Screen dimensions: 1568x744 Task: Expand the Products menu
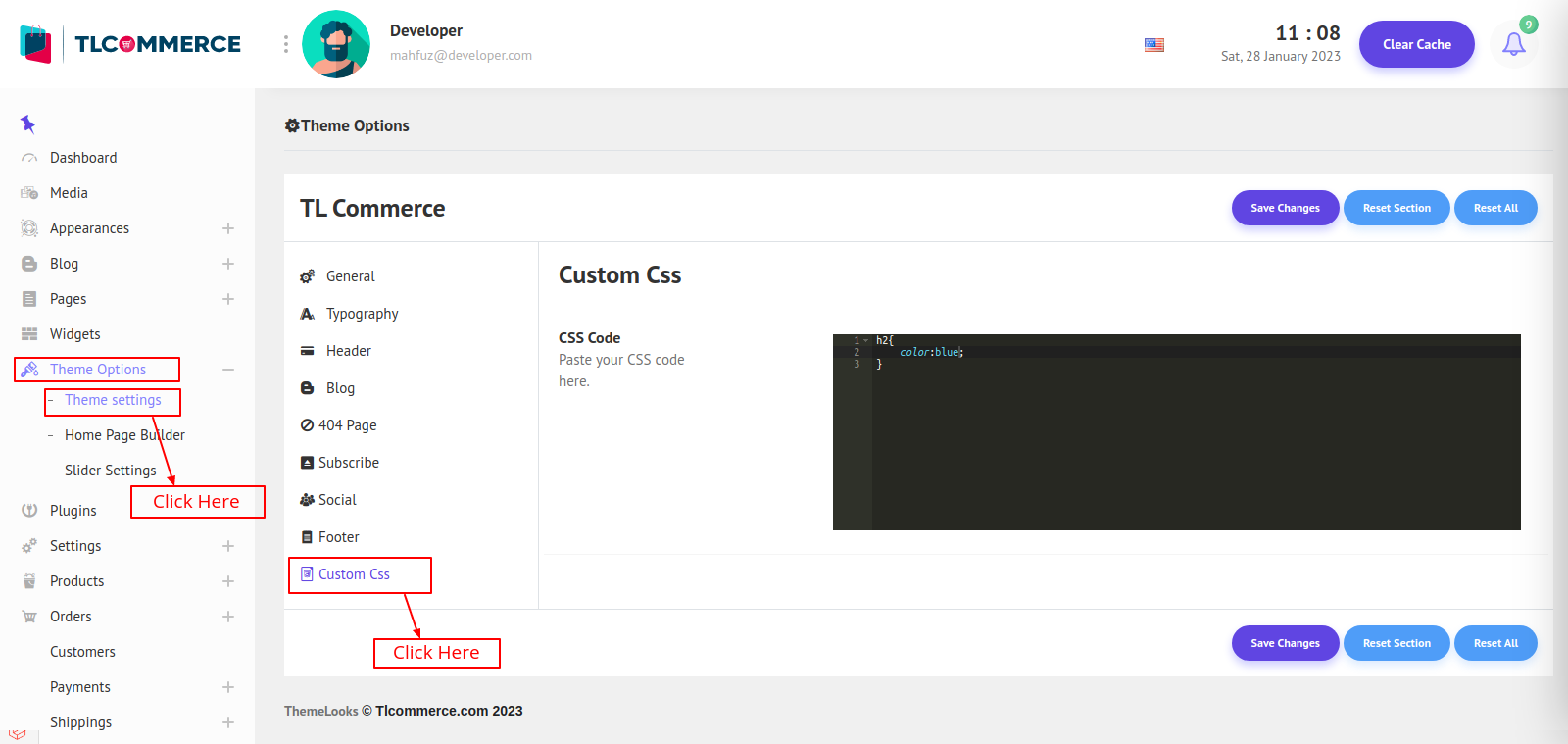click(228, 581)
